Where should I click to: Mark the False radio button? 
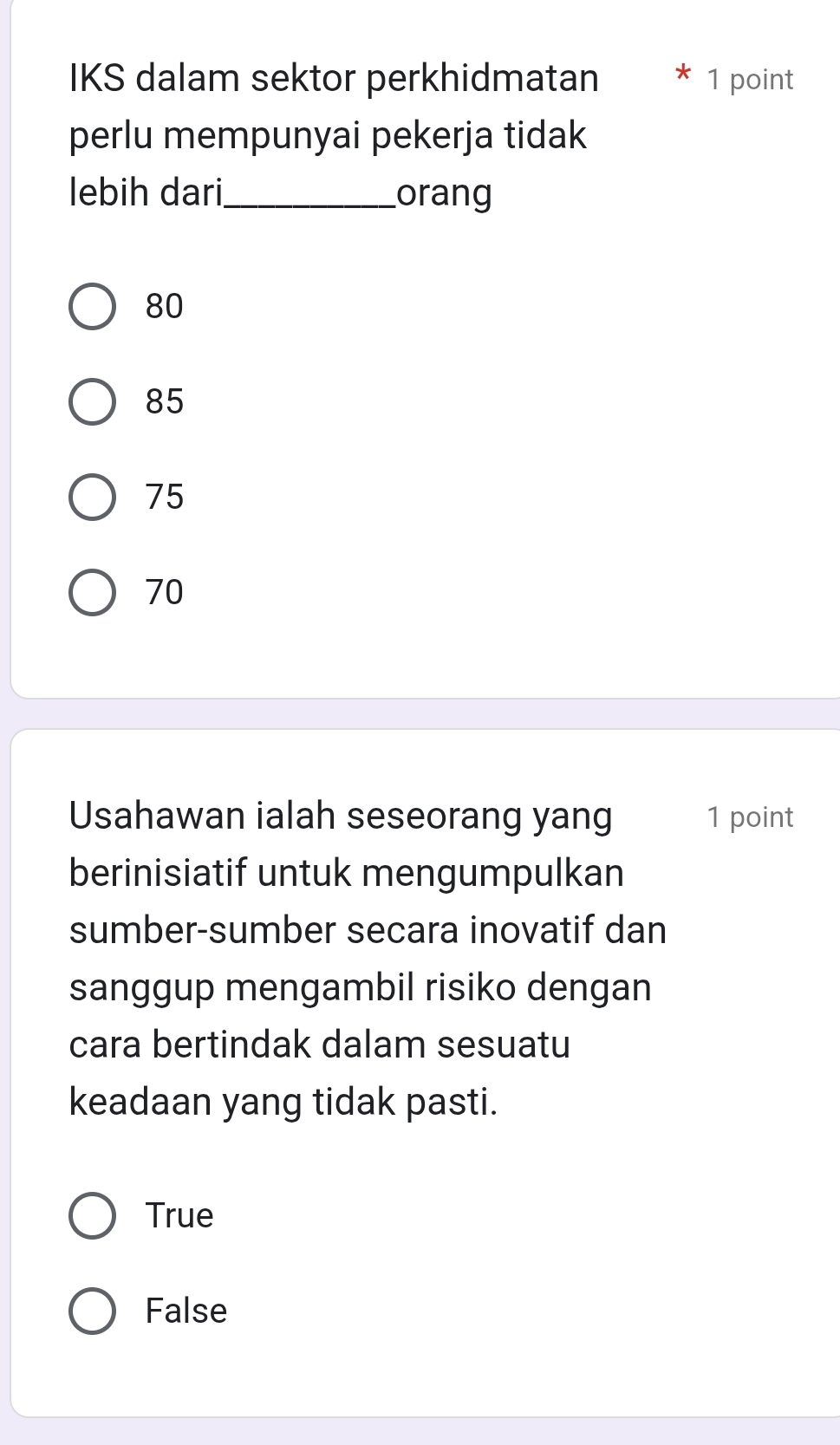[x=92, y=1312]
